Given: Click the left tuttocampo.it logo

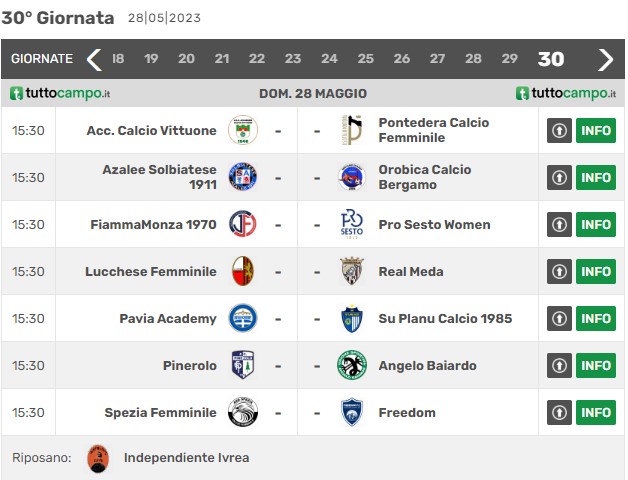Looking at the screenshot, I should click(60, 93).
